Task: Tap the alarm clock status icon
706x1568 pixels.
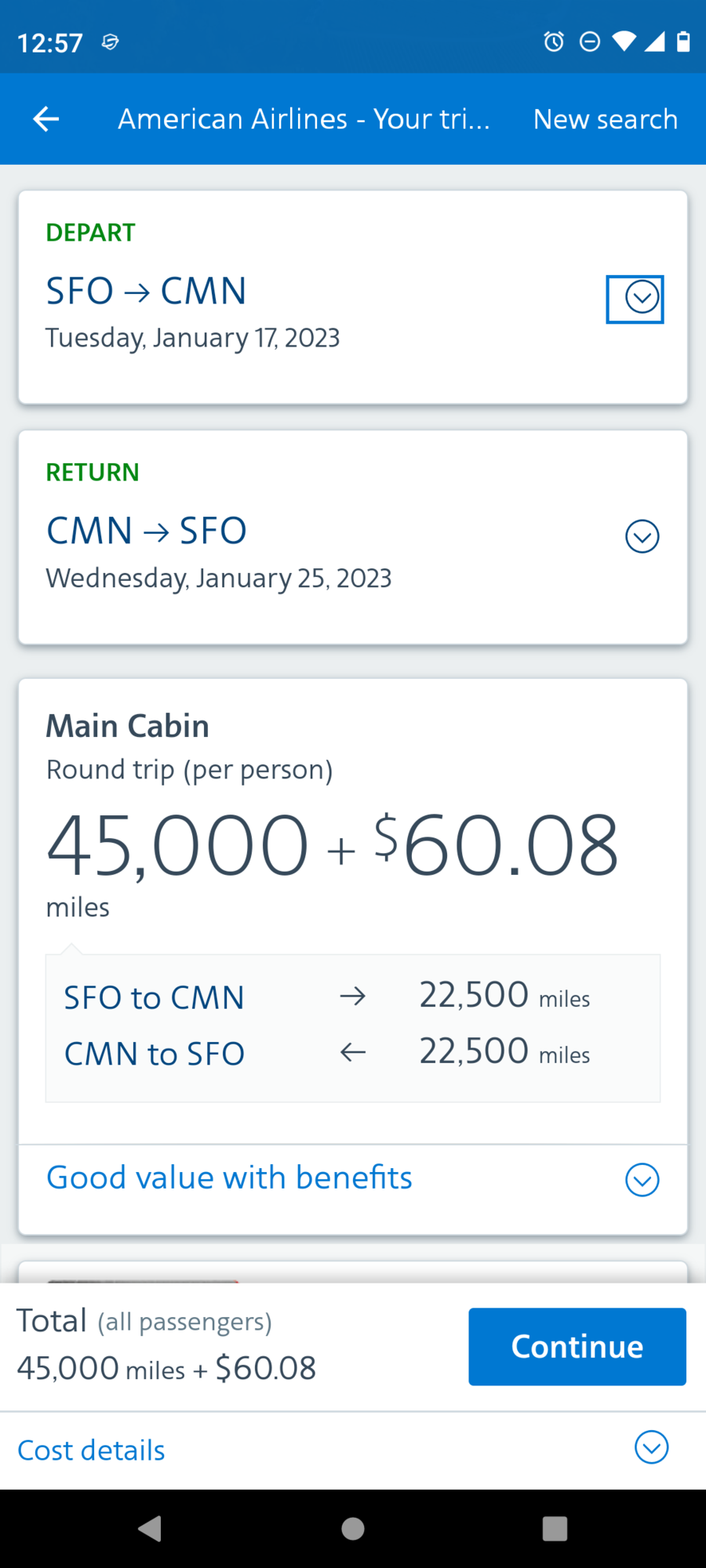Action: click(554, 42)
